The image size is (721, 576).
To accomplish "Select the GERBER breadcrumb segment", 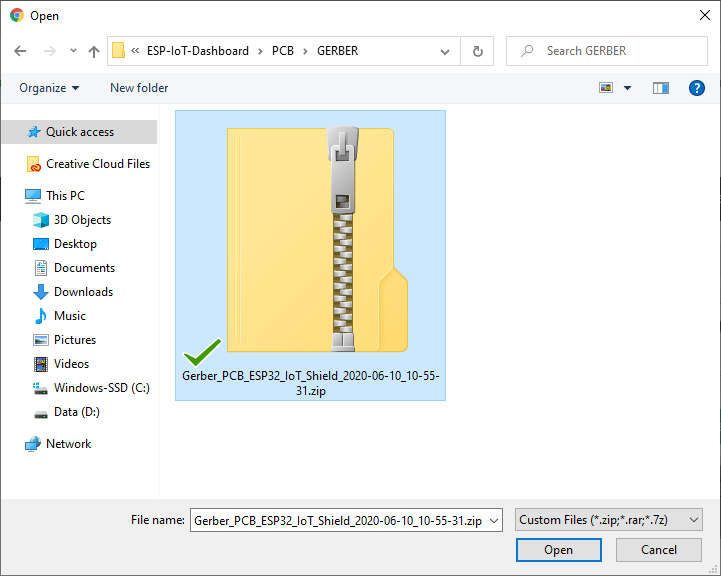I will 338,51.
